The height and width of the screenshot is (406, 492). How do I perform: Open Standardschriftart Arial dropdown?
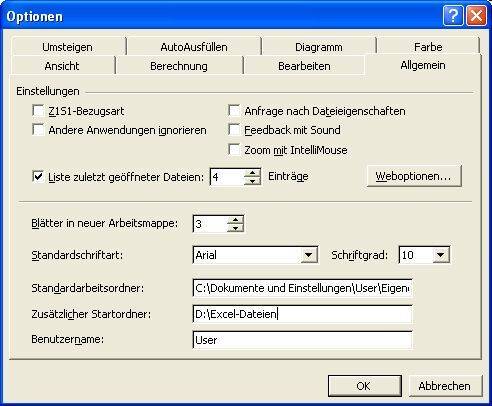click(309, 255)
